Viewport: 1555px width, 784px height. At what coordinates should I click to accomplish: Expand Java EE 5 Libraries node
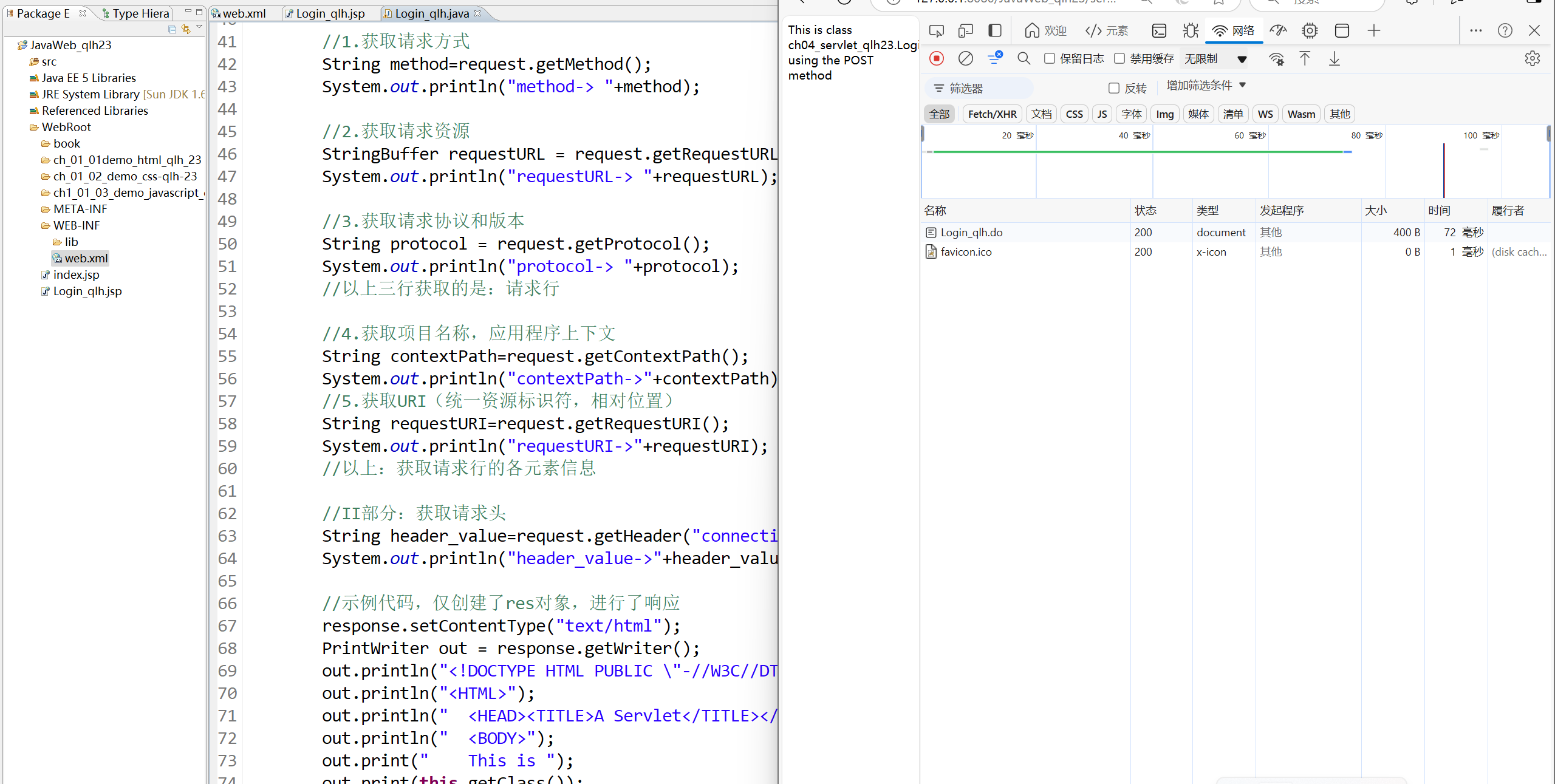click(x=83, y=78)
